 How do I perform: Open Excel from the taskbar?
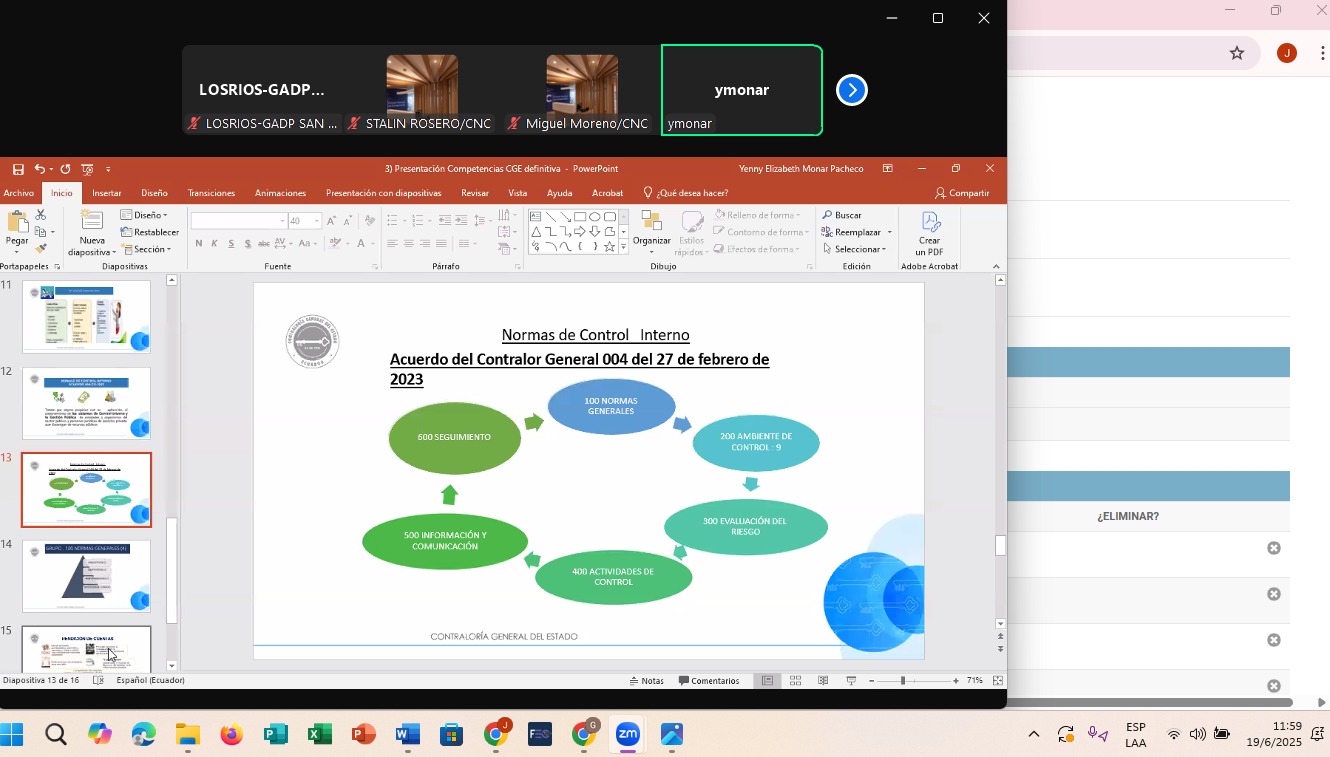tap(319, 735)
